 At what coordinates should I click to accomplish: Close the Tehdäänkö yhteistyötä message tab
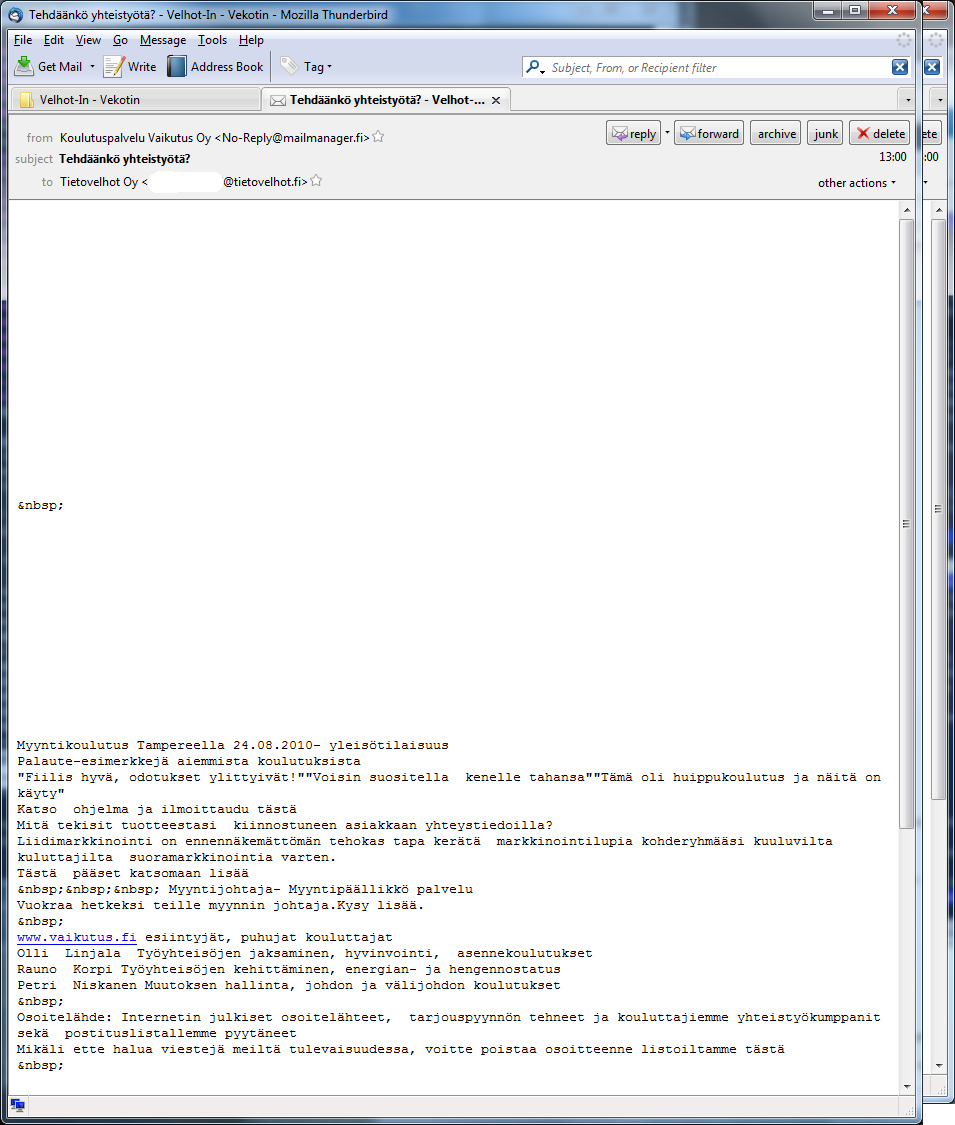pyautogui.click(x=497, y=100)
